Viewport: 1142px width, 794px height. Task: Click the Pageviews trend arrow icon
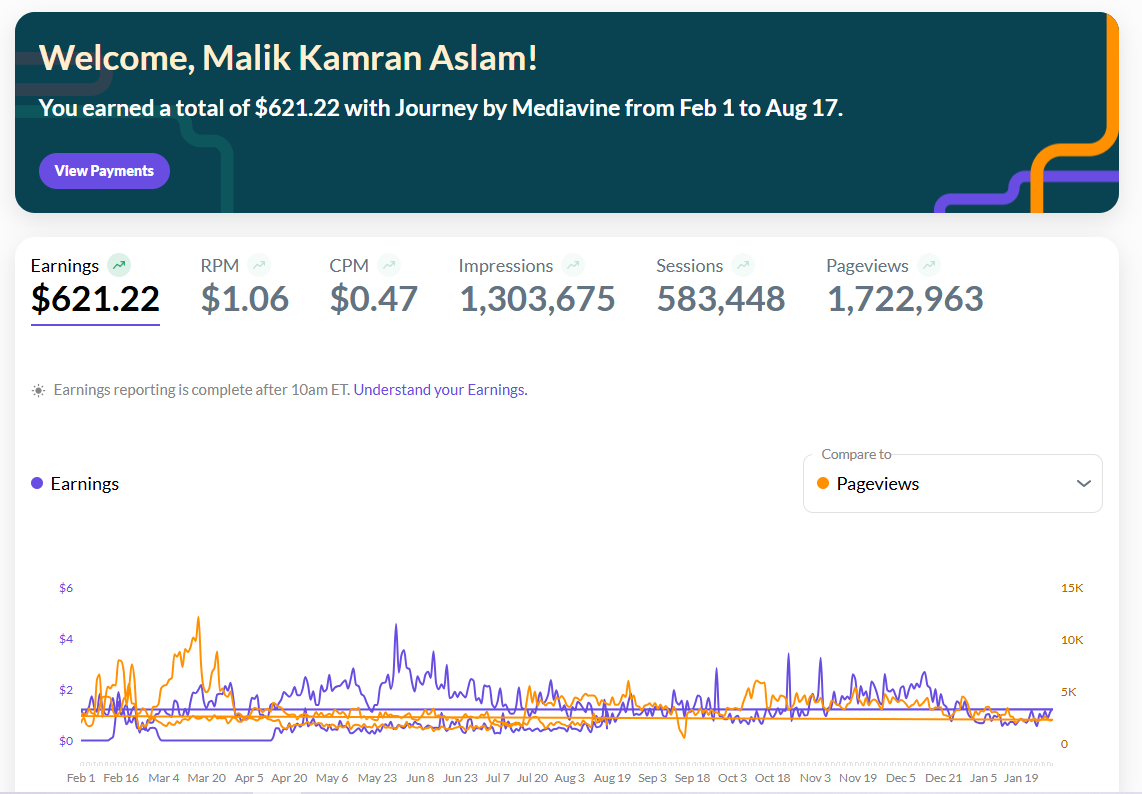[929, 265]
